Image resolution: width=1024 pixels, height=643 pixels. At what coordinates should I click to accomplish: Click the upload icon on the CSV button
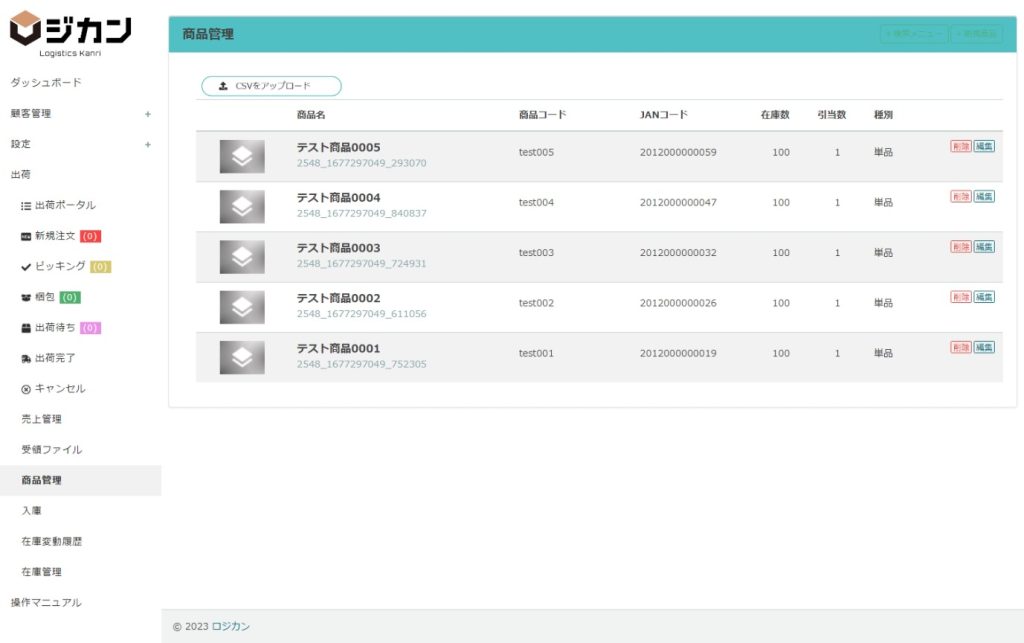click(223, 86)
